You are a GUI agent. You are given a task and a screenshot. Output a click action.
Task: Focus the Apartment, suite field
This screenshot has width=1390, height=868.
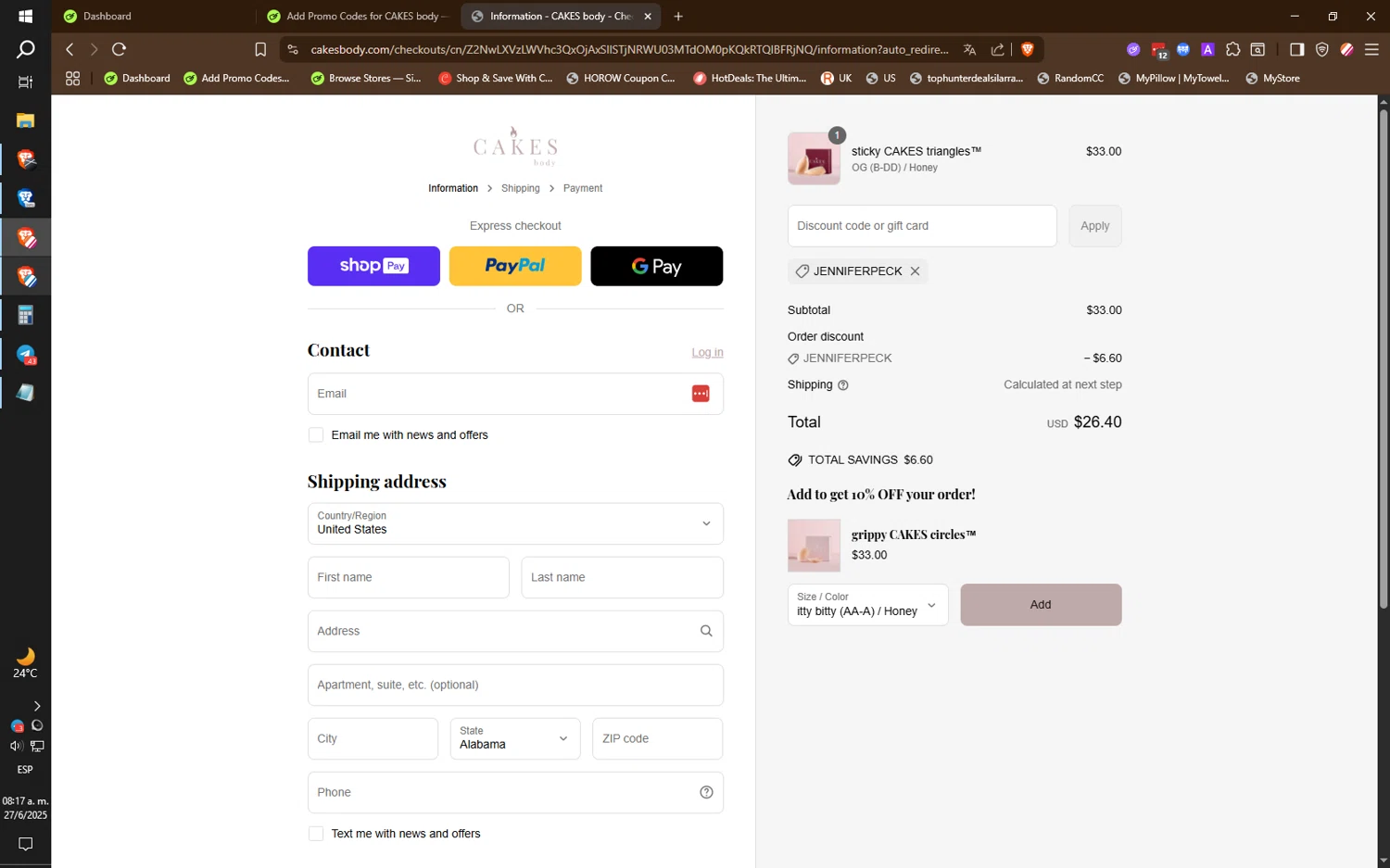515,685
